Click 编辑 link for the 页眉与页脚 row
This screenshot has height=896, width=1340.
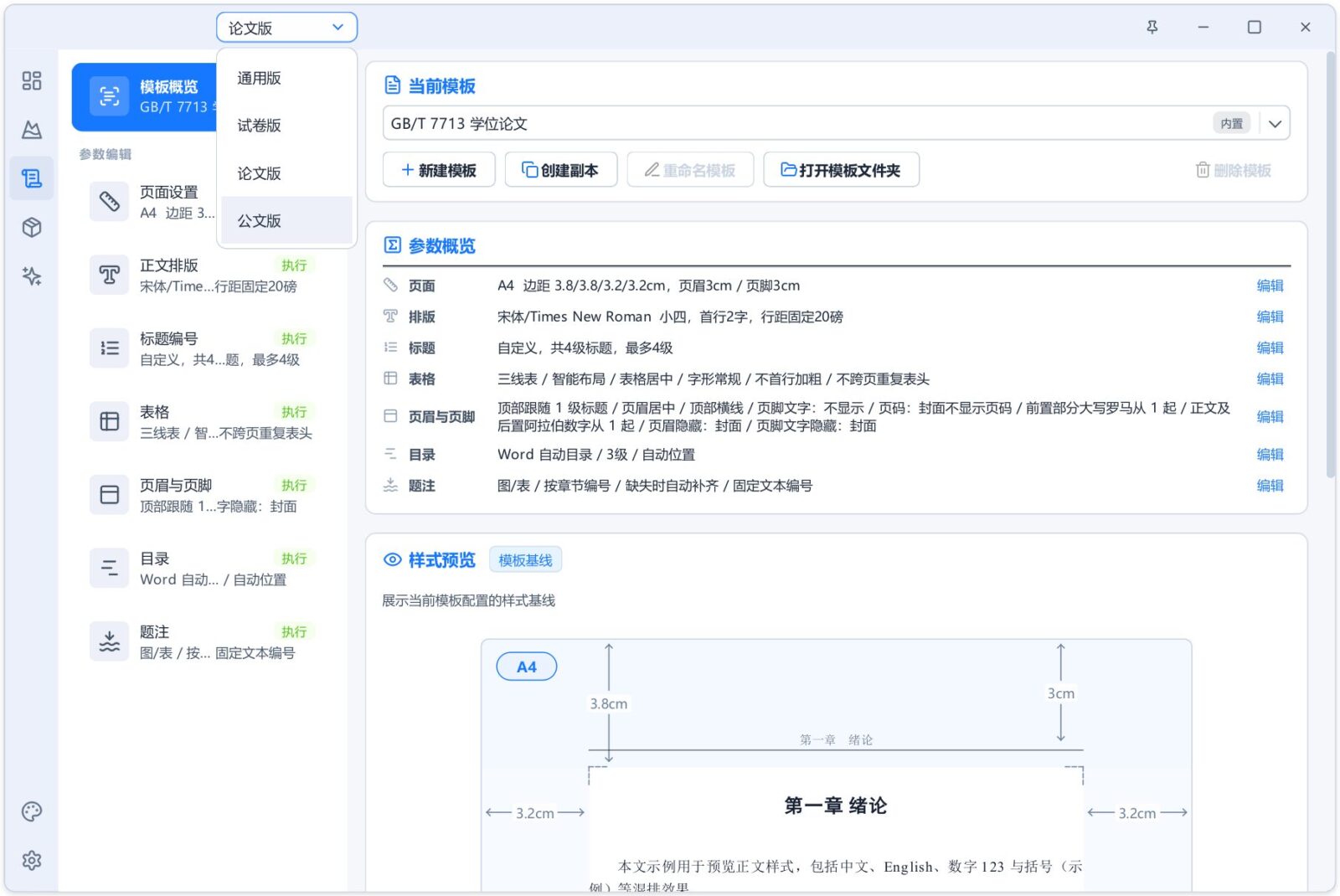point(1270,416)
